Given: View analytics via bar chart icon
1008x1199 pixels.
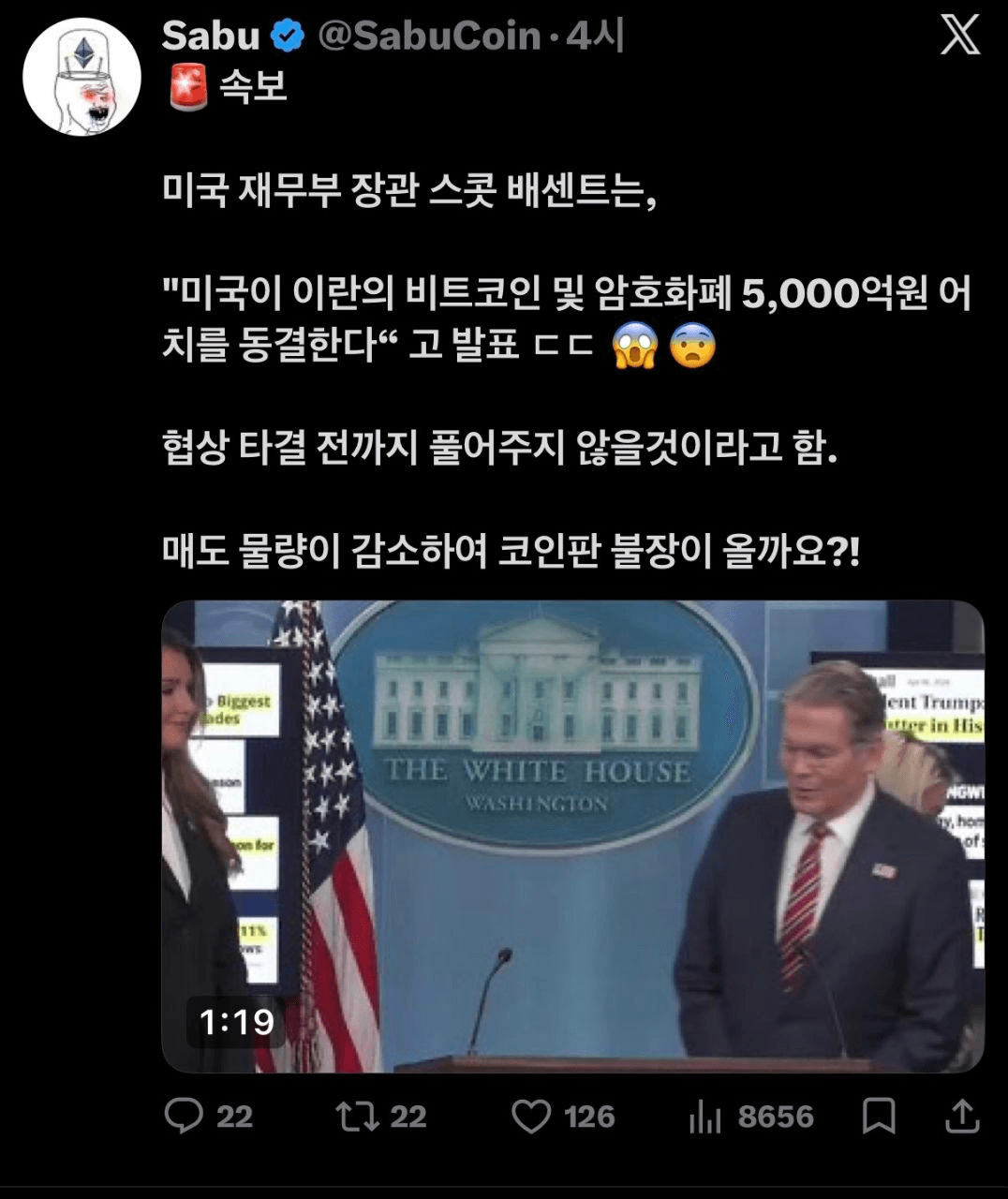Looking at the screenshot, I should (x=704, y=1117).
